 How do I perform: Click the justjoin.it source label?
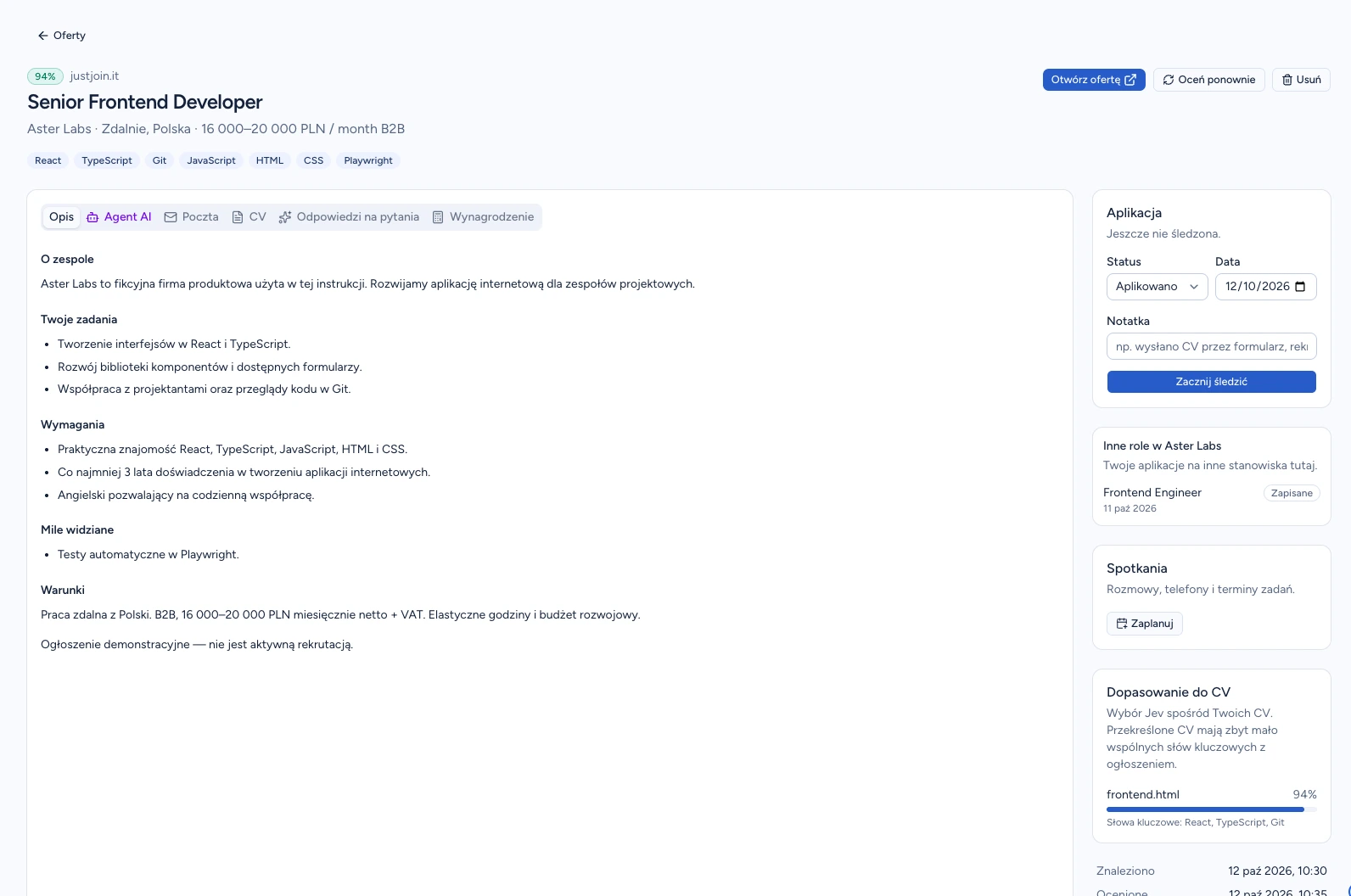click(x=94, y=76)
